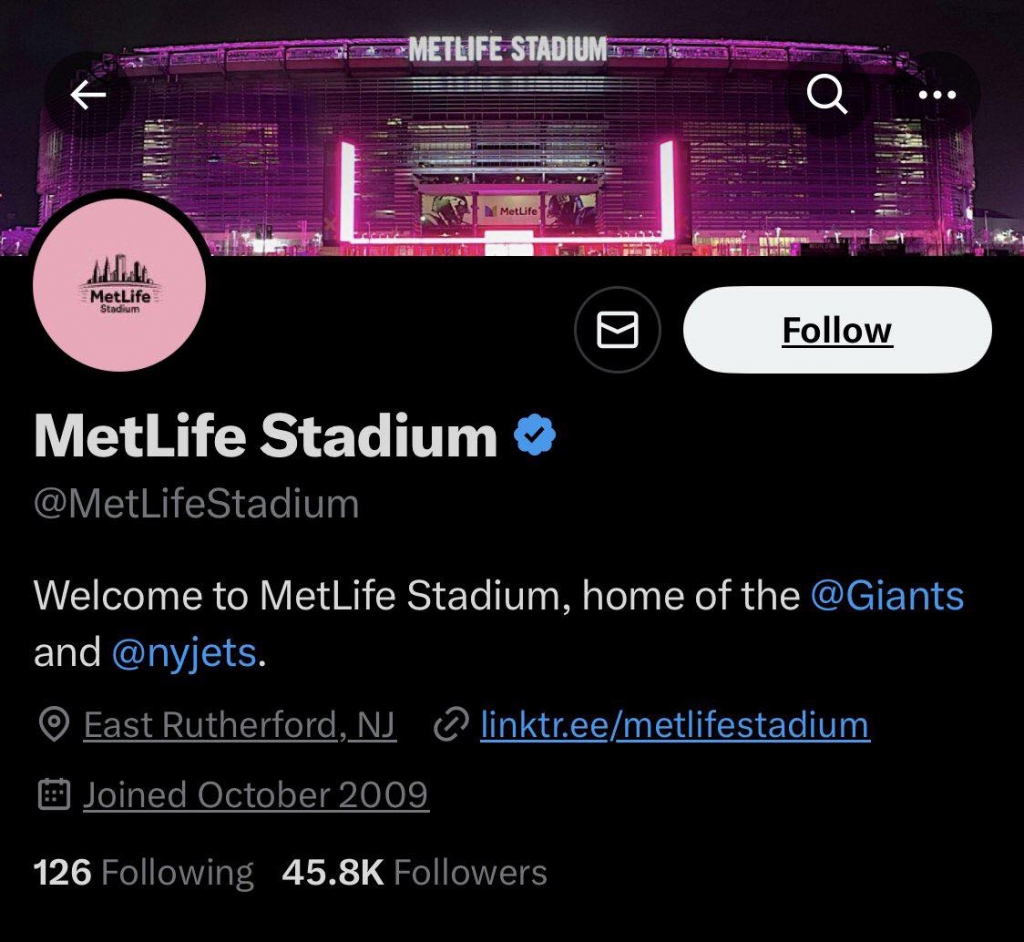Click the @MetLifeStadium handle
This screenshot has height=942, width=1024.
click(196, 503)
